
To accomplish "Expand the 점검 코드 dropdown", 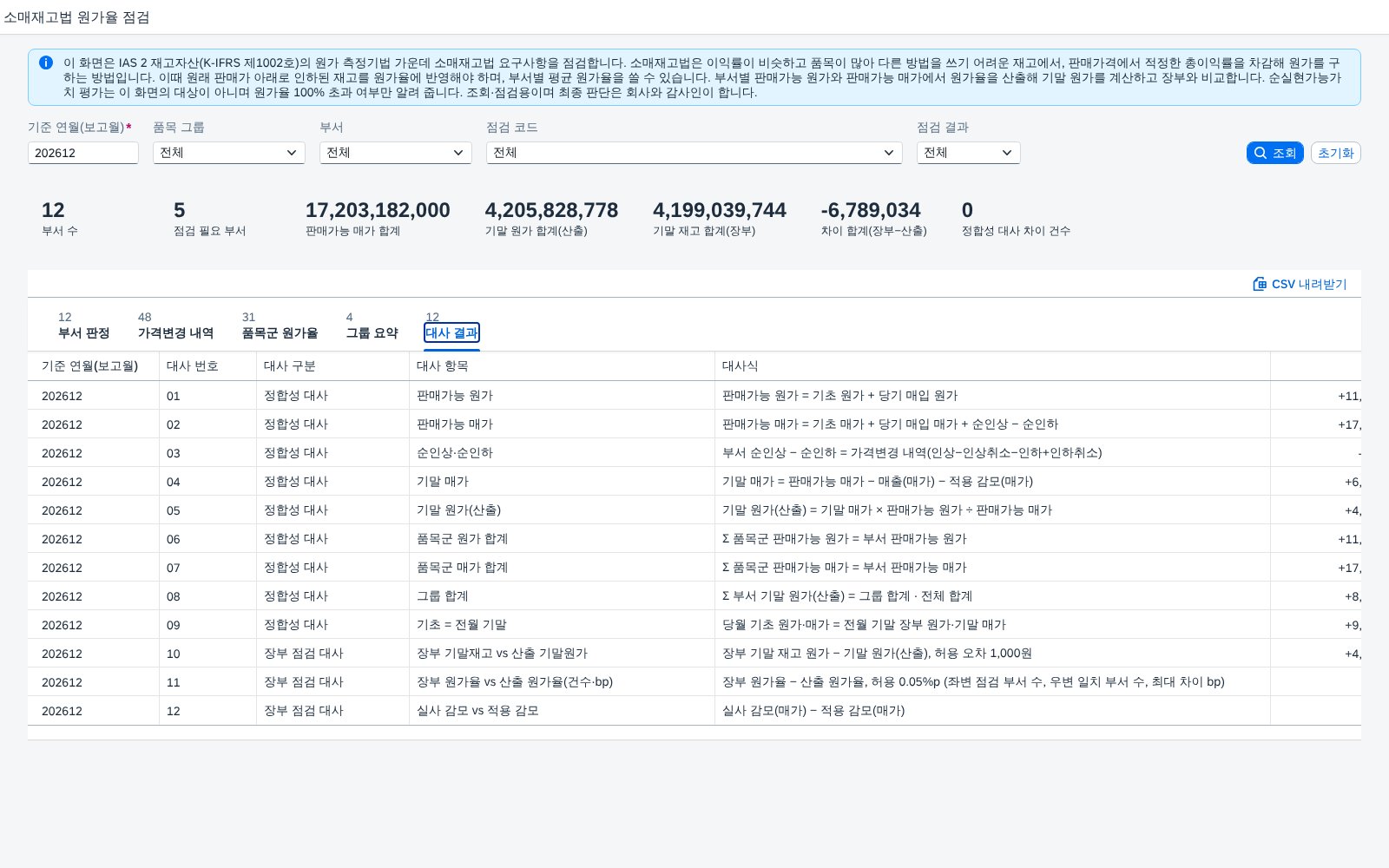I will pos(694,153).
